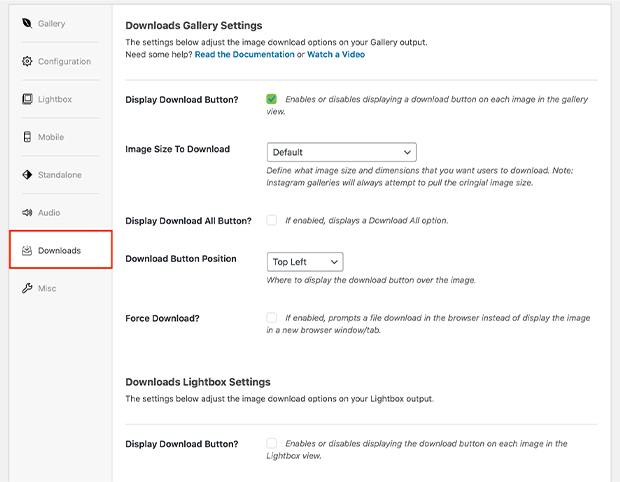Open the Misc settings tab
Screen dimensions: 620x482
point(47,288)
